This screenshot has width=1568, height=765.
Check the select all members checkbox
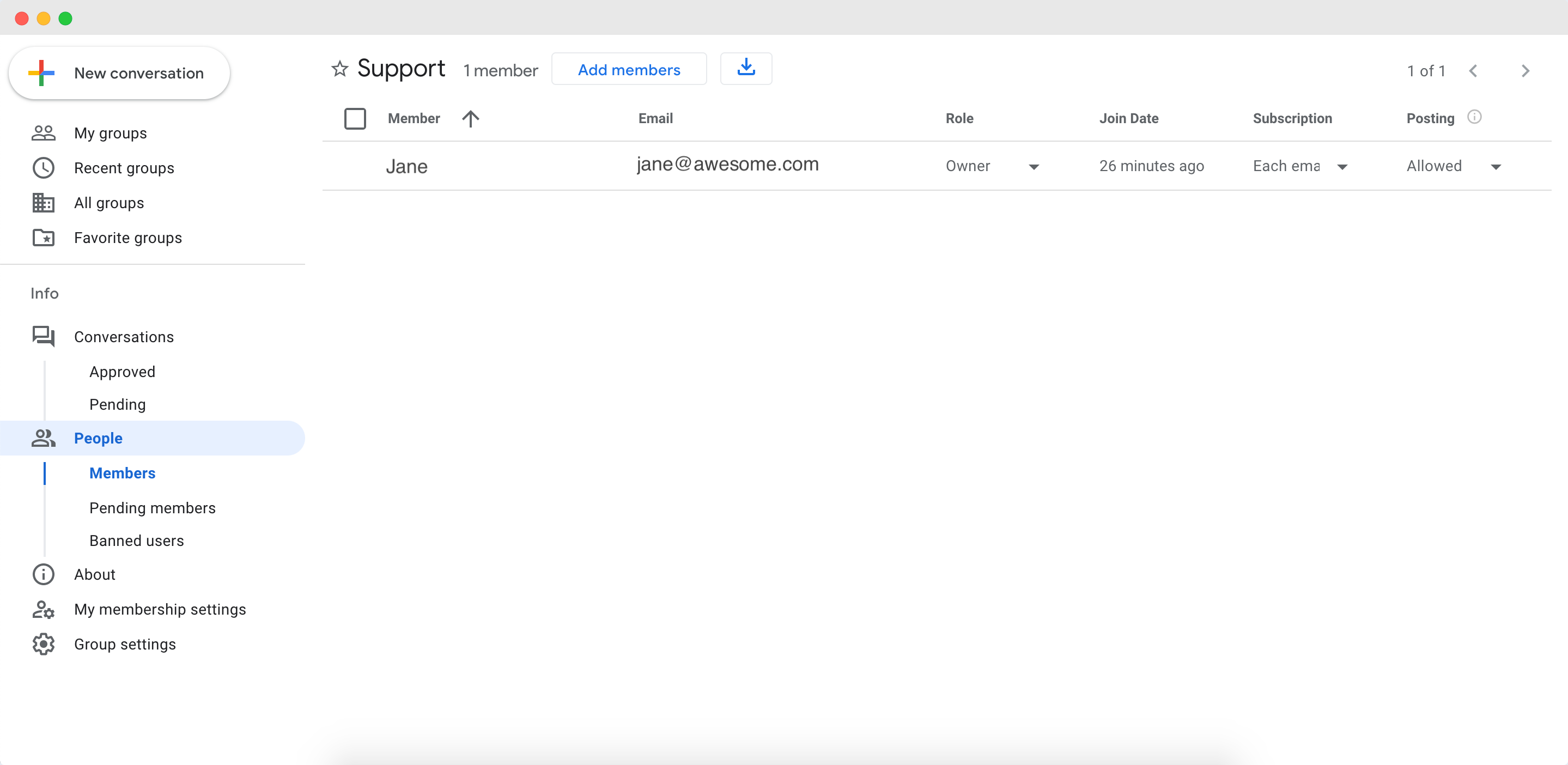tap(355, 119)
